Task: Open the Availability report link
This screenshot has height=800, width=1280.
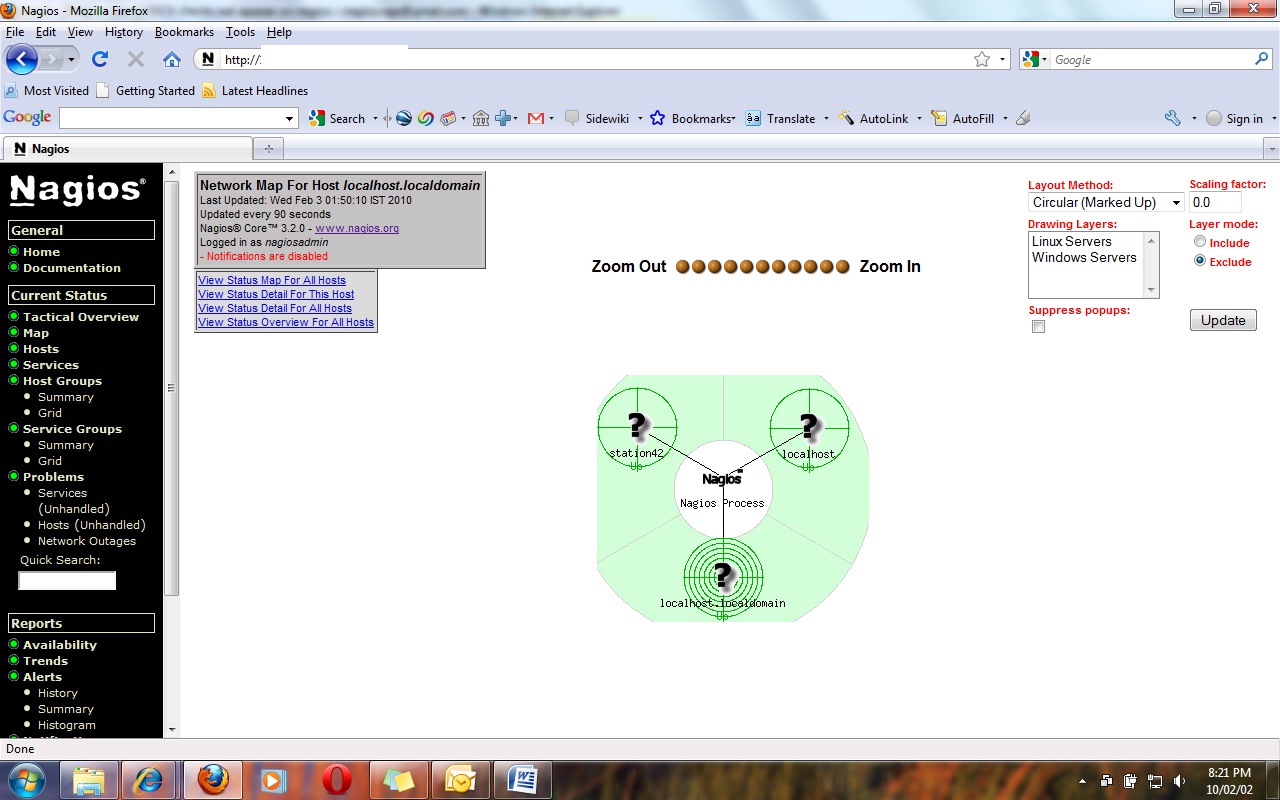Action: (60, 645)
